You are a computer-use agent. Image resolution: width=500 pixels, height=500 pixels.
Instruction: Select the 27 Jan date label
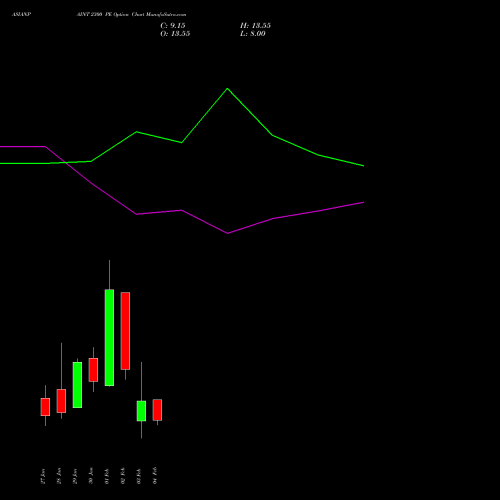click(43, 476)
